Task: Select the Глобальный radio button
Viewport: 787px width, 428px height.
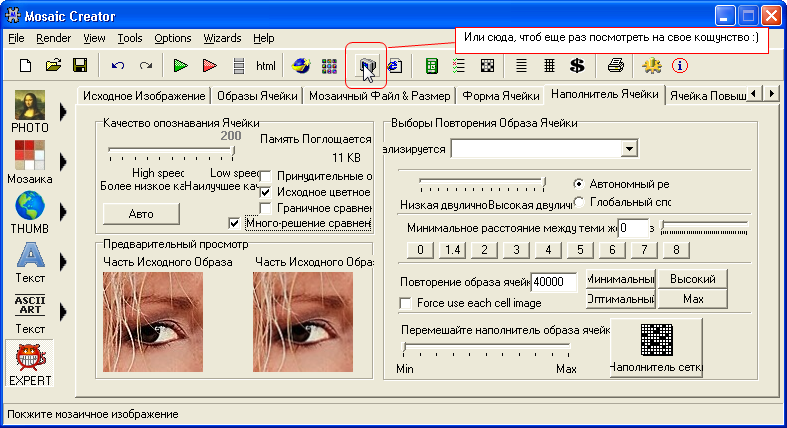Action: [x=579, y=202]
